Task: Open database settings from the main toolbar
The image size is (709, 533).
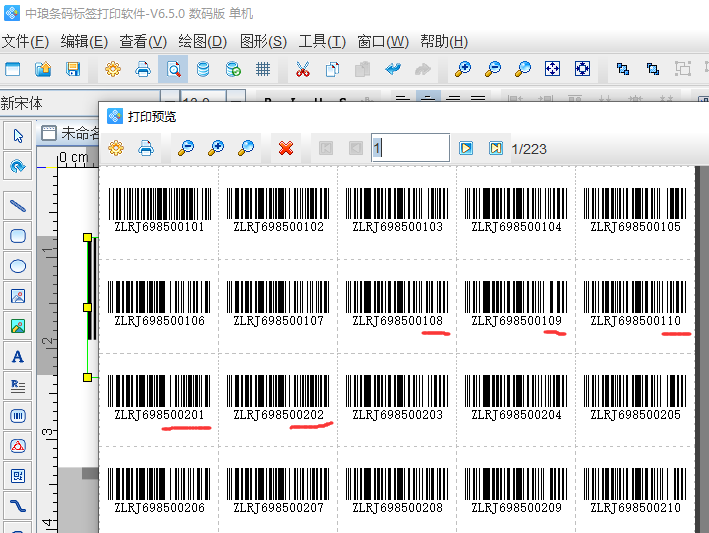Action: coord(203,69)
